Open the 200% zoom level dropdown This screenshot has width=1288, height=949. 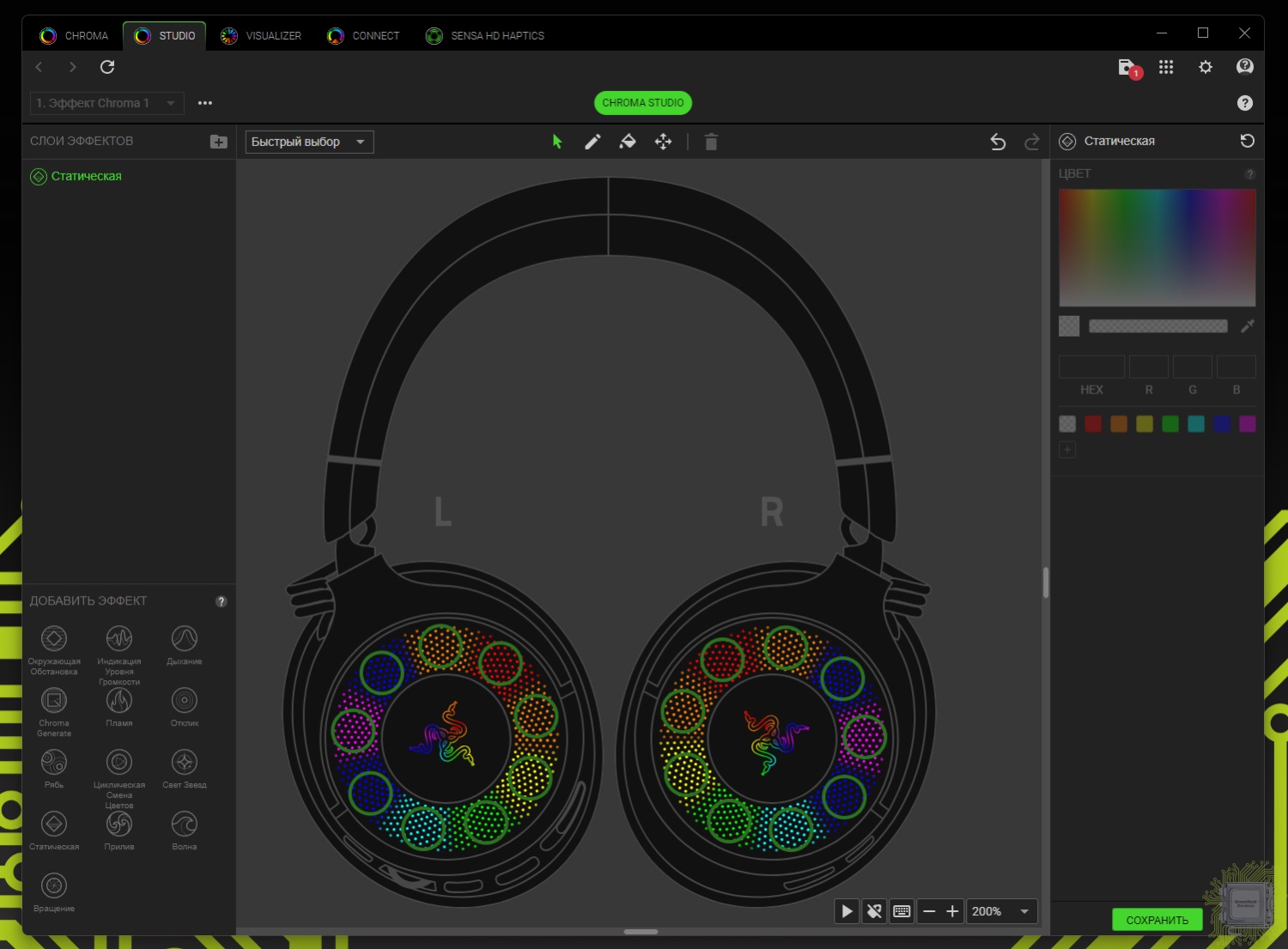(1001, 911)
